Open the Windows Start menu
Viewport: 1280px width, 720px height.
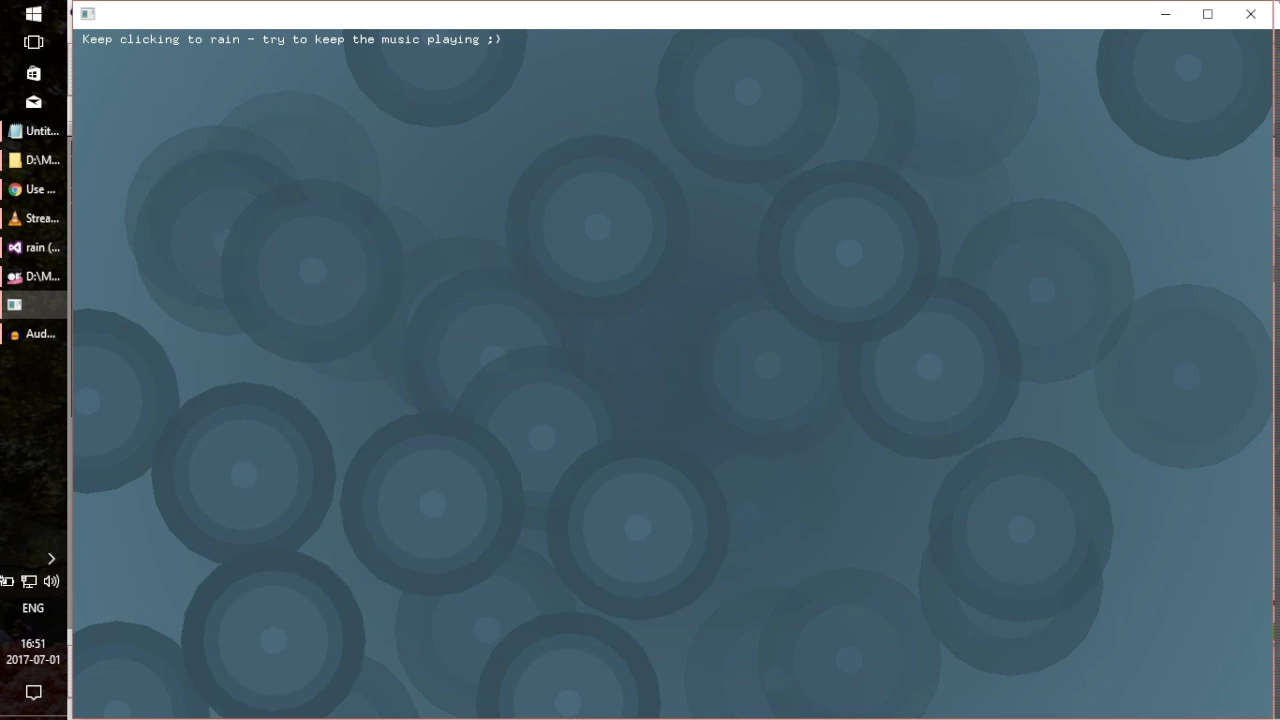coord(33,14)
